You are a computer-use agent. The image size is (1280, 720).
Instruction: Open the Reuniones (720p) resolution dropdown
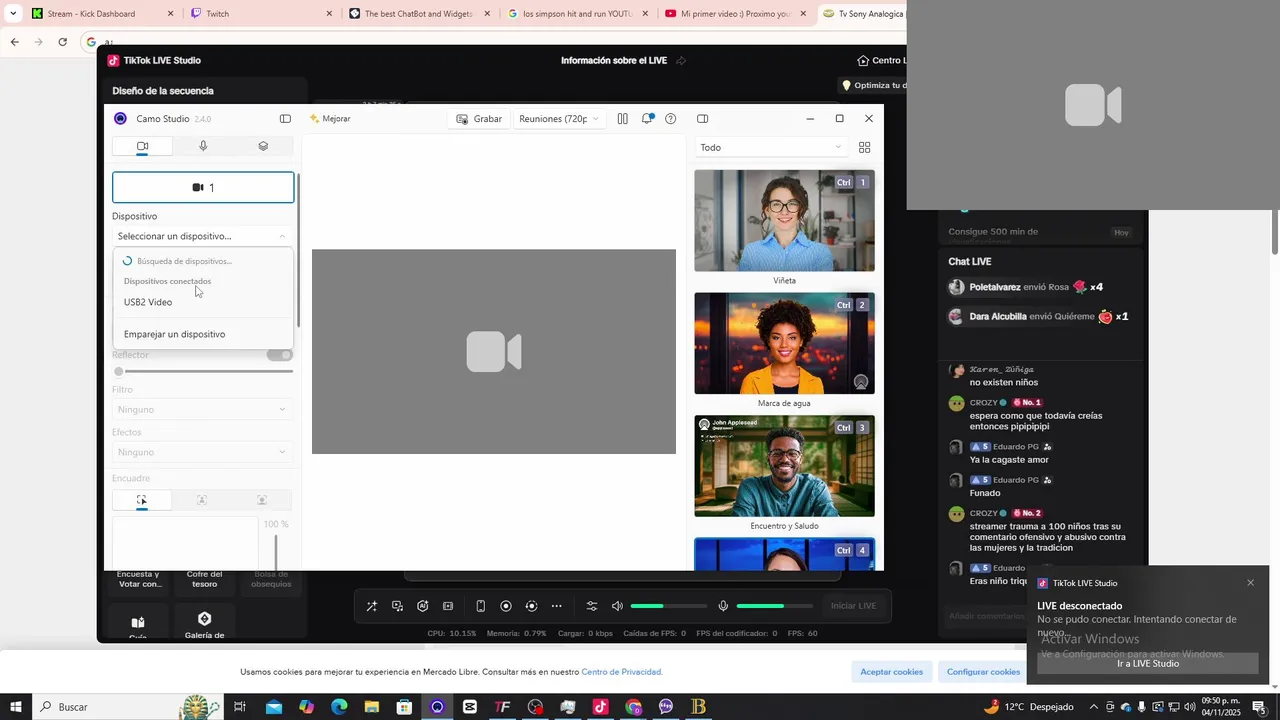pyautogui.click(x=559, y=119)
